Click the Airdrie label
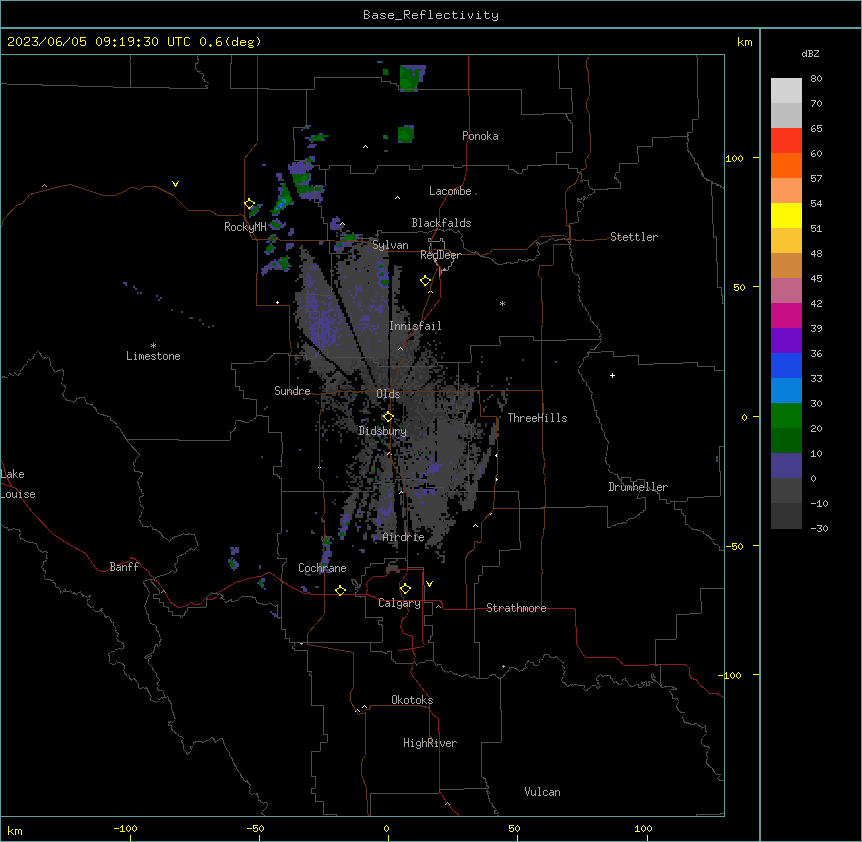Viewport: 862px width, 842px height. pos(404,537)
